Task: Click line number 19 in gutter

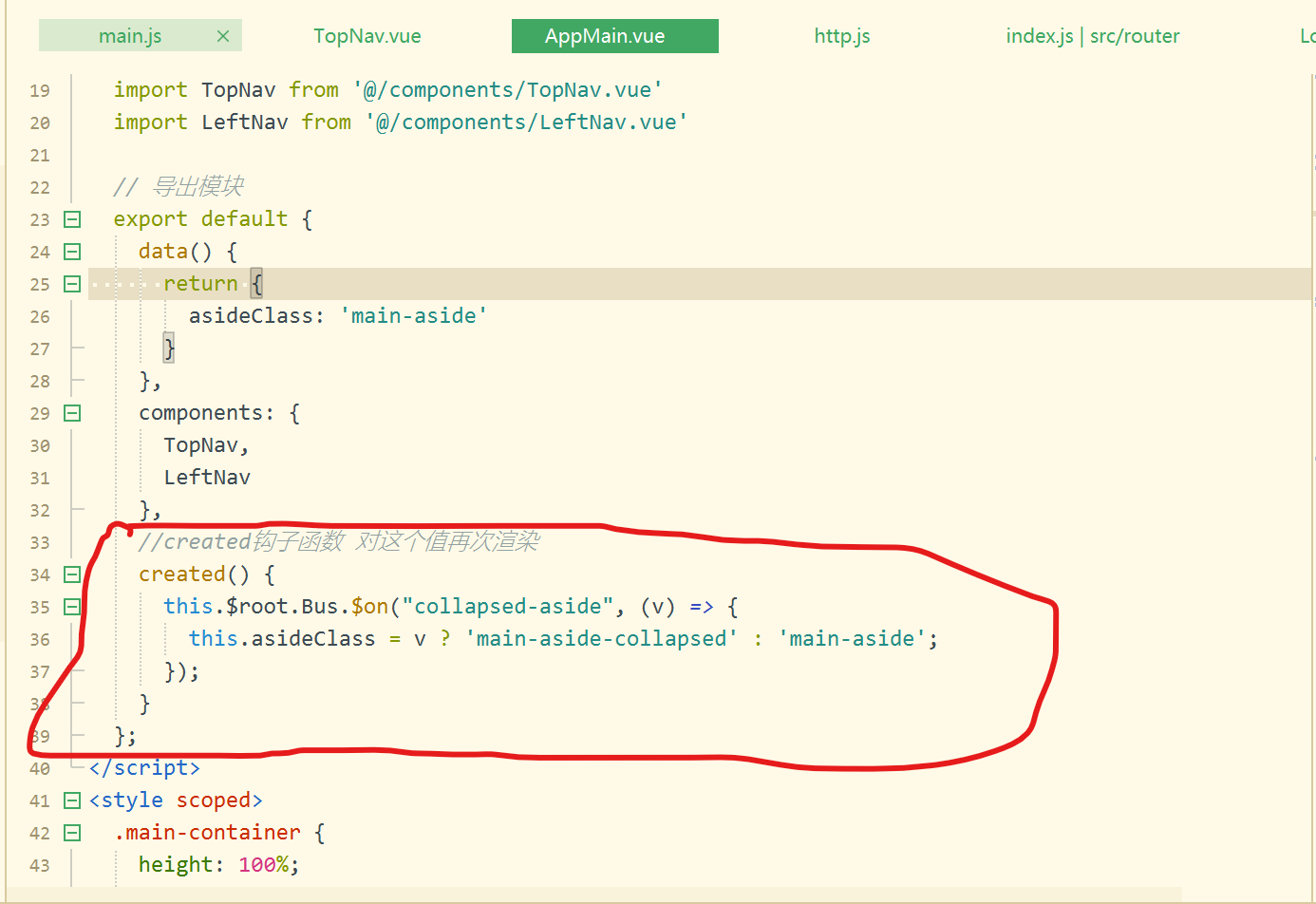Action: point(40,91)
